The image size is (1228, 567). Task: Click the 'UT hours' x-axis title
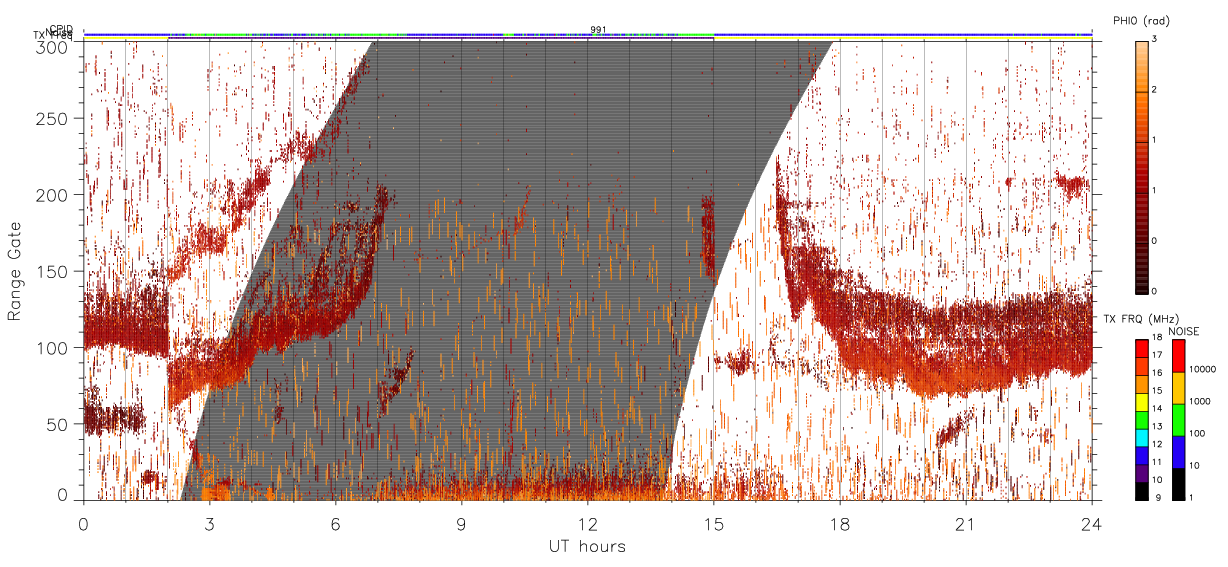[586, 547]
